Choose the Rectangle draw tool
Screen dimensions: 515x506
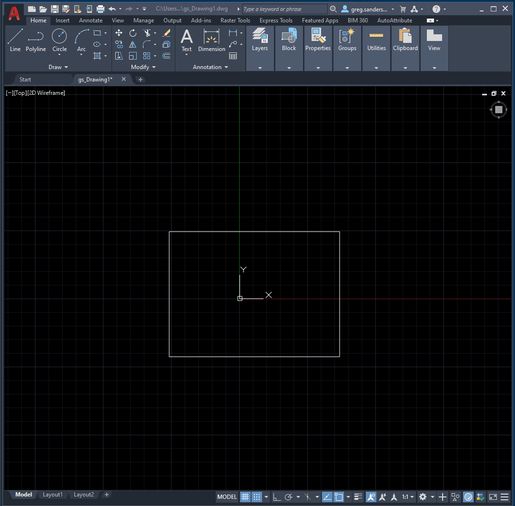(97, 33)
